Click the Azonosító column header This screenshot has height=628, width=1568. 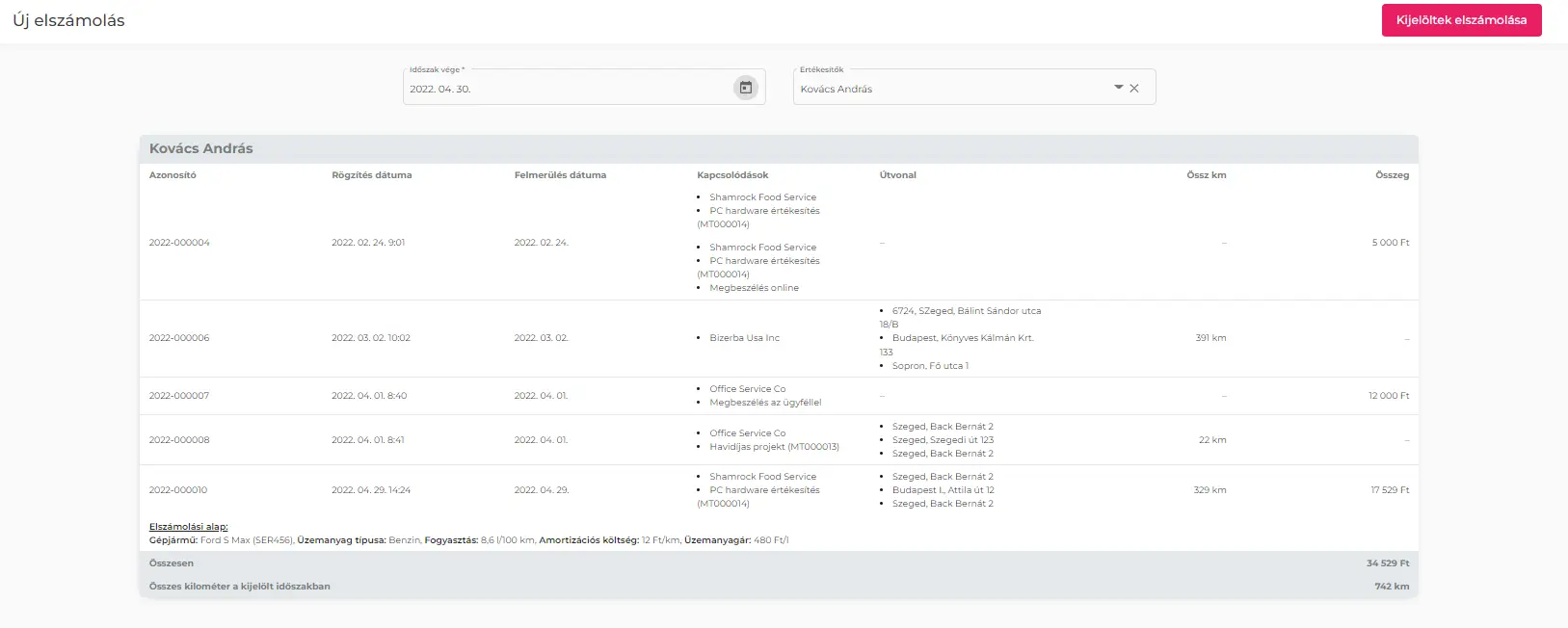[x=173, y=175]
